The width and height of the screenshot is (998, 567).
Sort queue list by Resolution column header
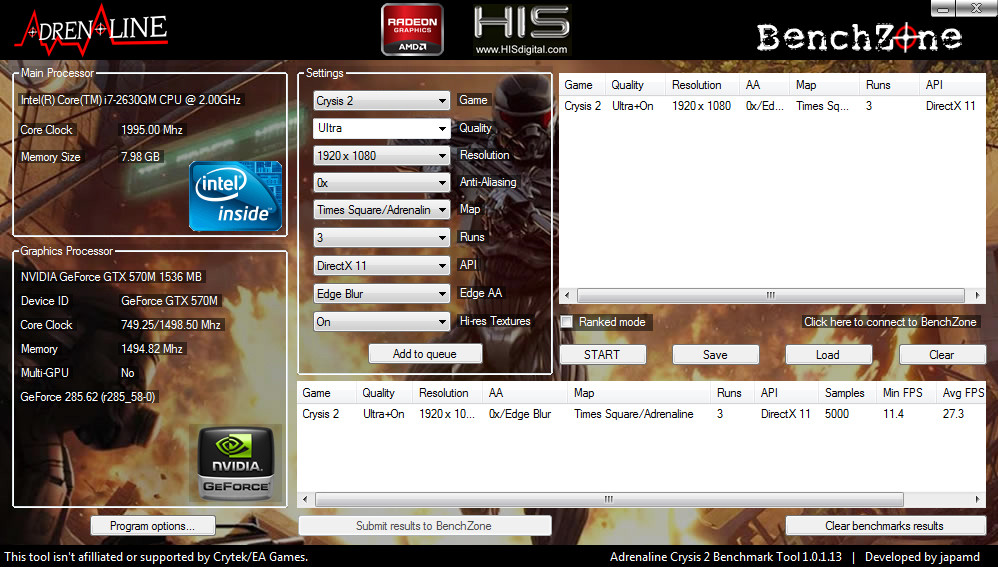(702, 85)
